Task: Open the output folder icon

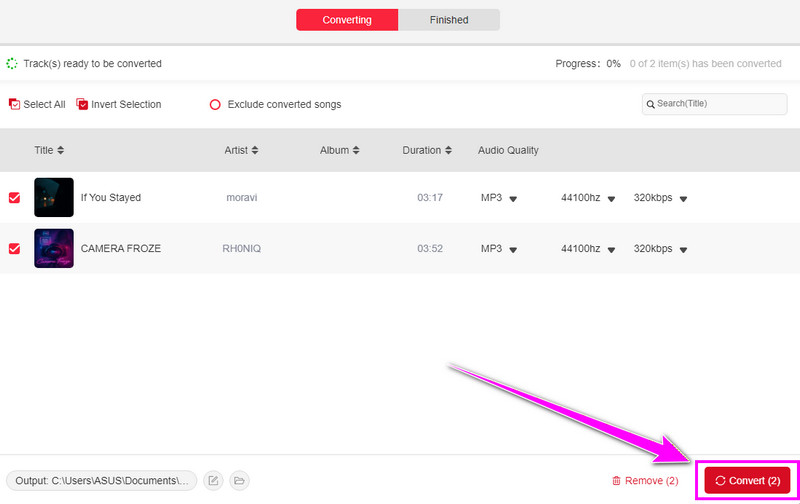Action: click(239, 481)
